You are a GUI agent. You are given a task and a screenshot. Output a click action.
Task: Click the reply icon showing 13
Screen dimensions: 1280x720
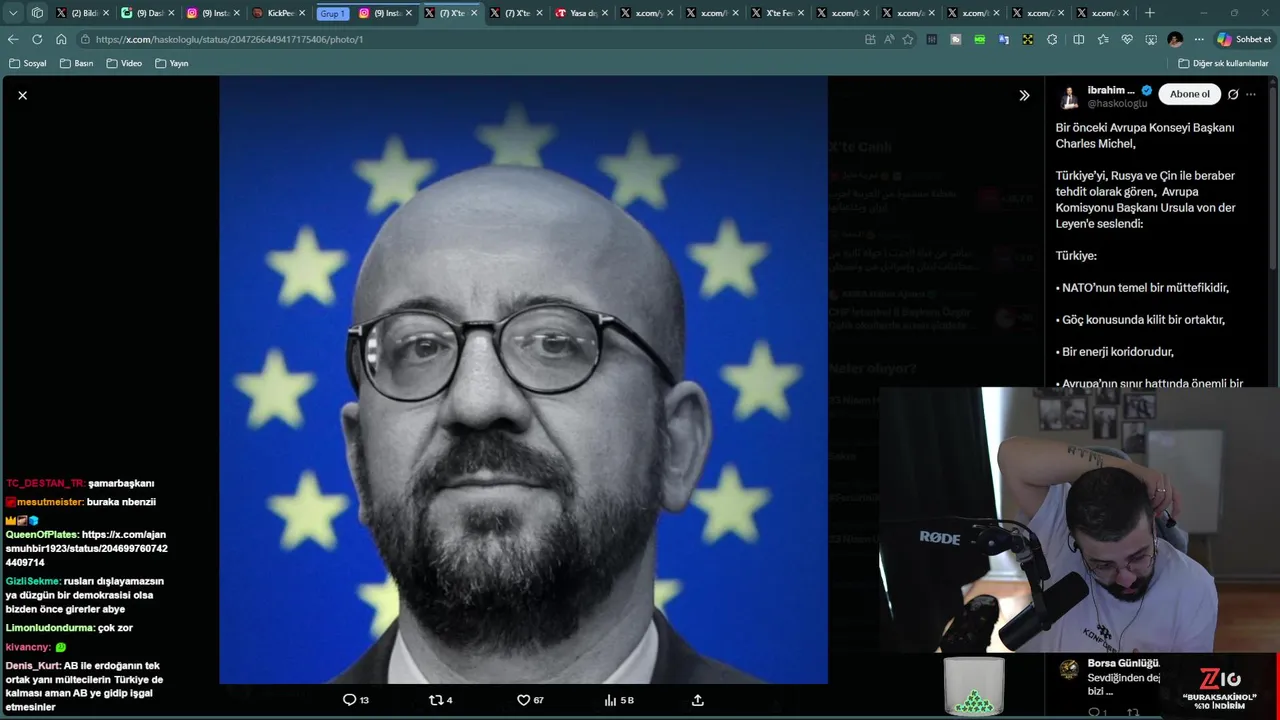(356, 700)
